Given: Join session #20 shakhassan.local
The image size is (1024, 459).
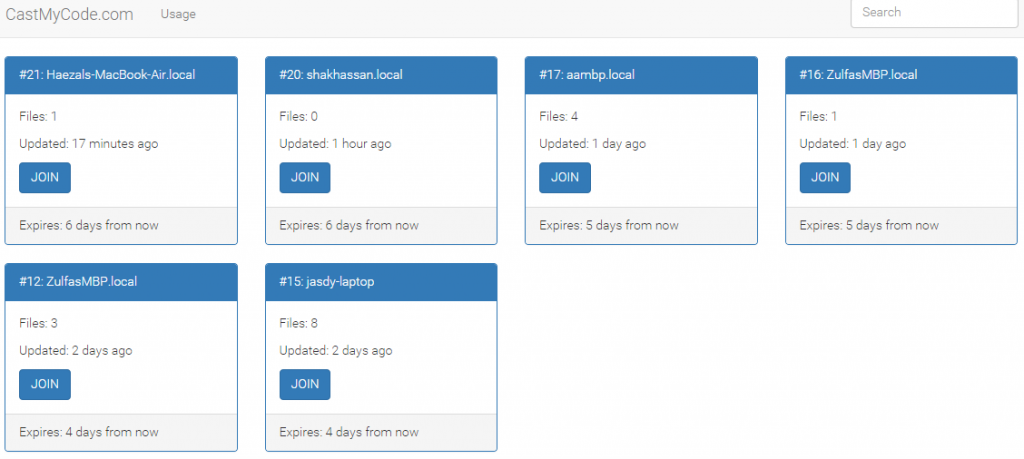Looking at the screenshot, I should [305, 177].
